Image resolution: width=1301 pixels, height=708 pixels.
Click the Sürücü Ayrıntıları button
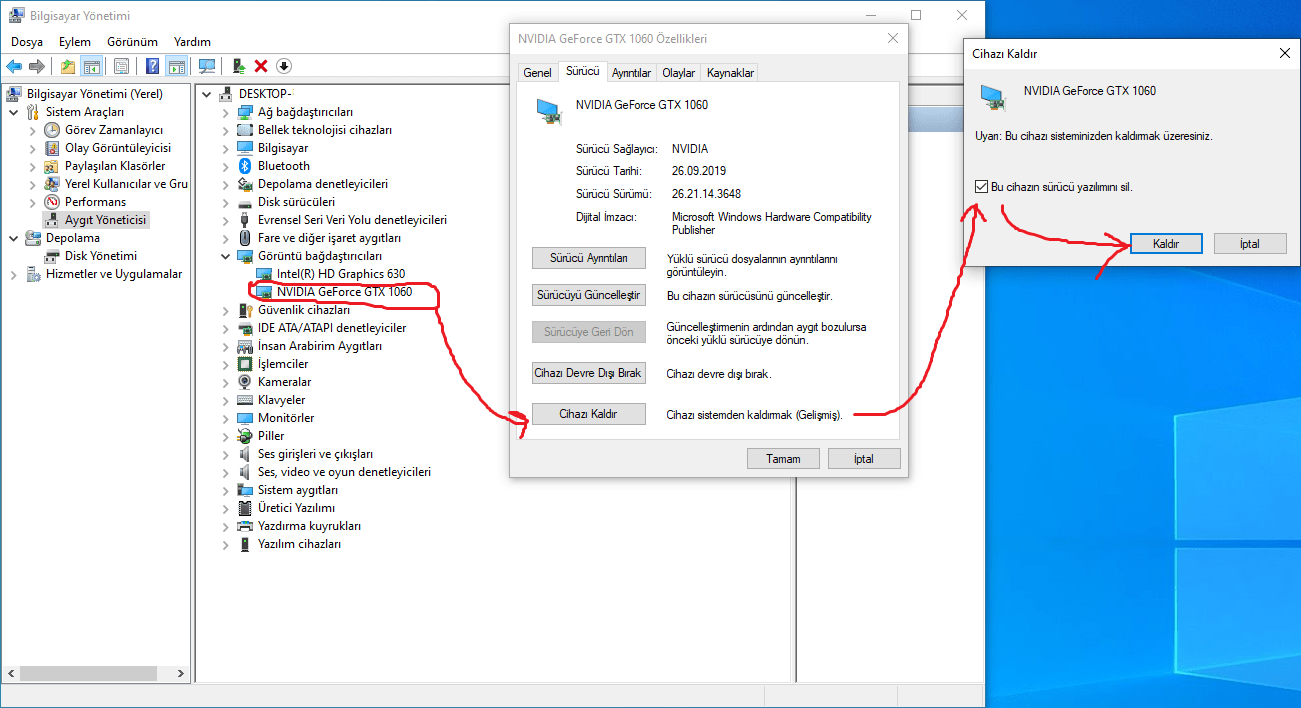(x=589, y=258)
